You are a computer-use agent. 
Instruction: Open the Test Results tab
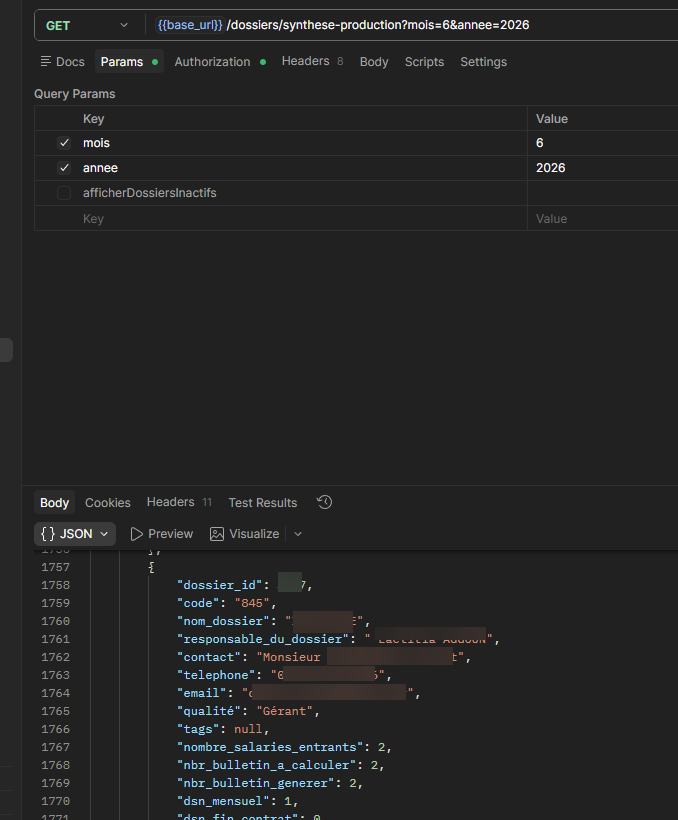tap(263, 503)
